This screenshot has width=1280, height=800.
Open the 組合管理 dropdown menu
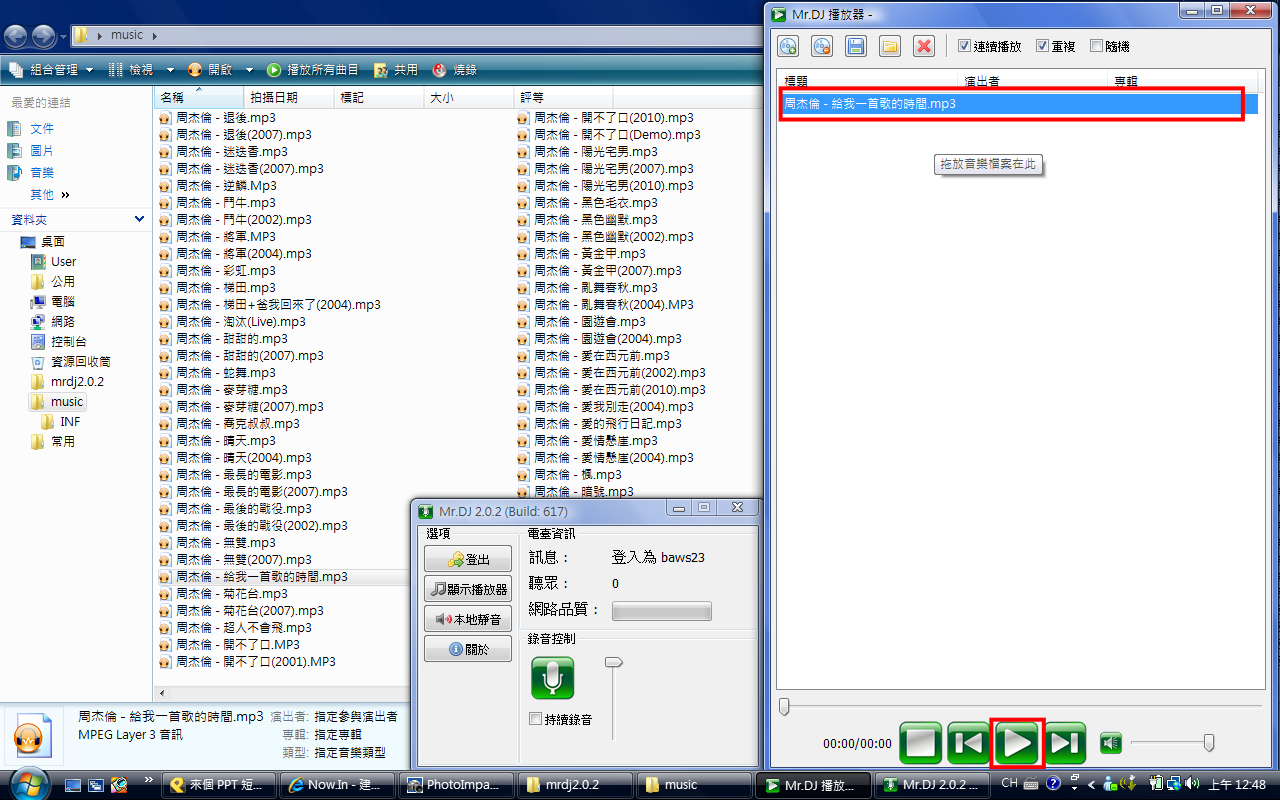51,70
